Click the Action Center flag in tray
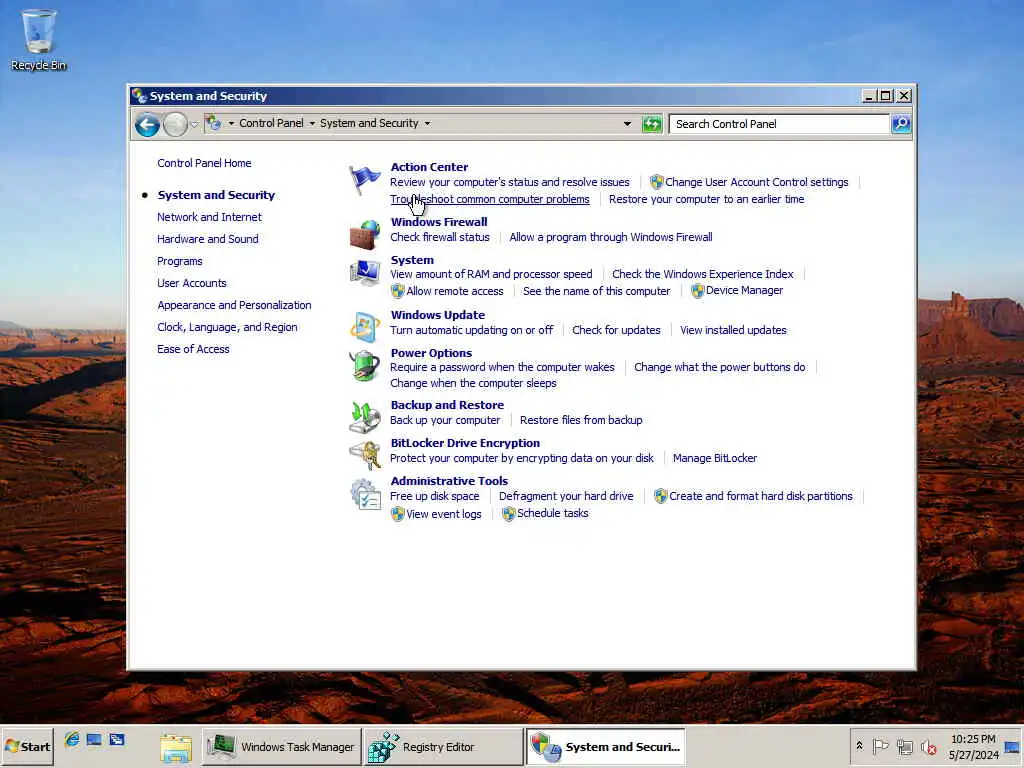The width and height of the screenshot is (1024, 768). click(880, 746)
